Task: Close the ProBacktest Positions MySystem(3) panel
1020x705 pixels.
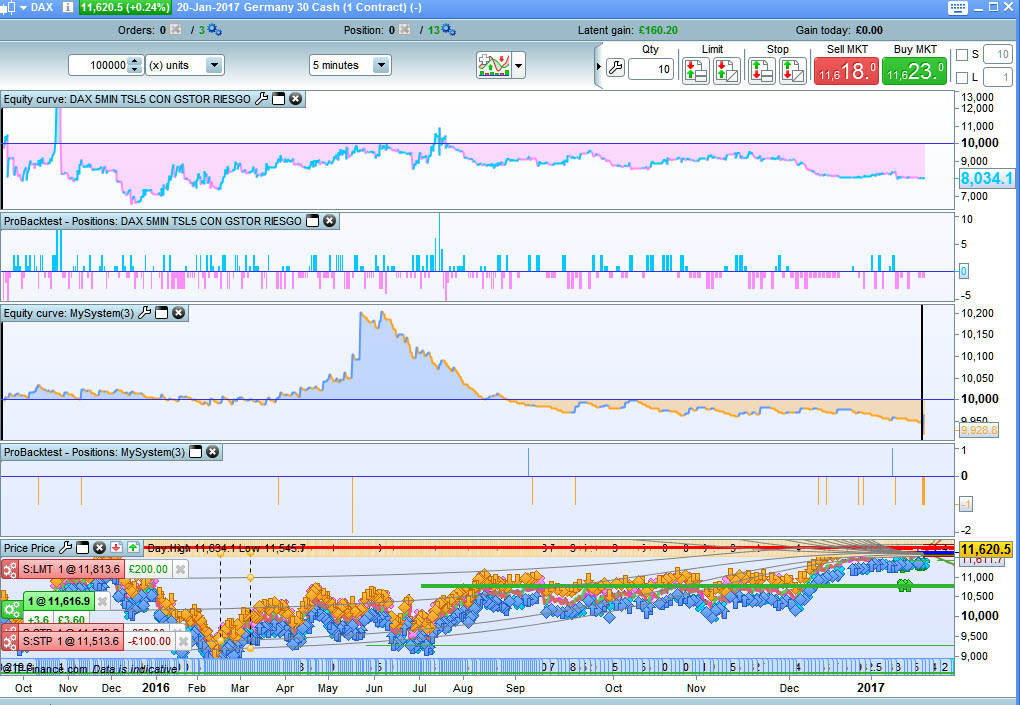Action: pyautogui.click(x=212, y=453)
